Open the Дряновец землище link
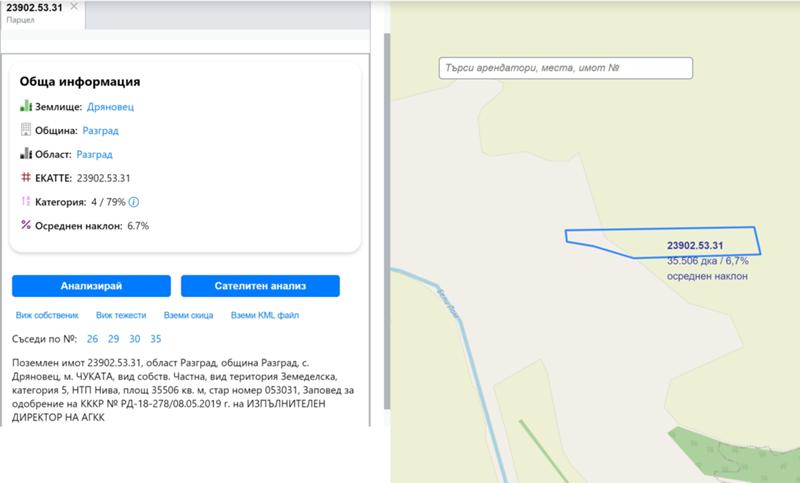 tap(110, 107)
